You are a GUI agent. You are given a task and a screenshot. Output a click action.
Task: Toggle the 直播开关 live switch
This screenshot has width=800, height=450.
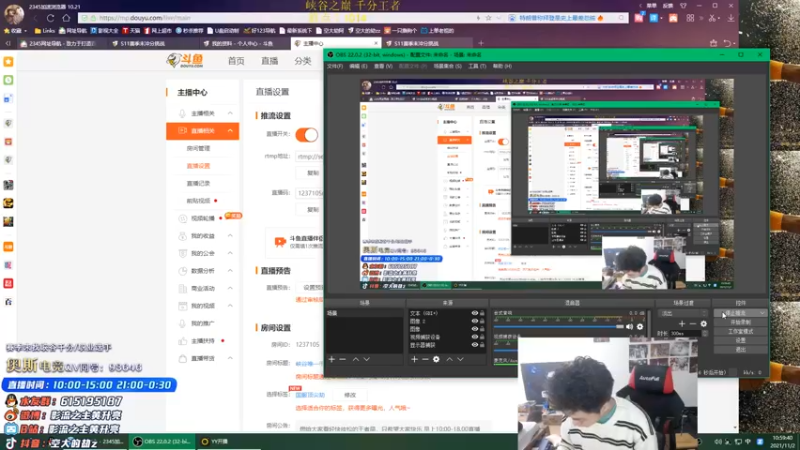[307, 134]
